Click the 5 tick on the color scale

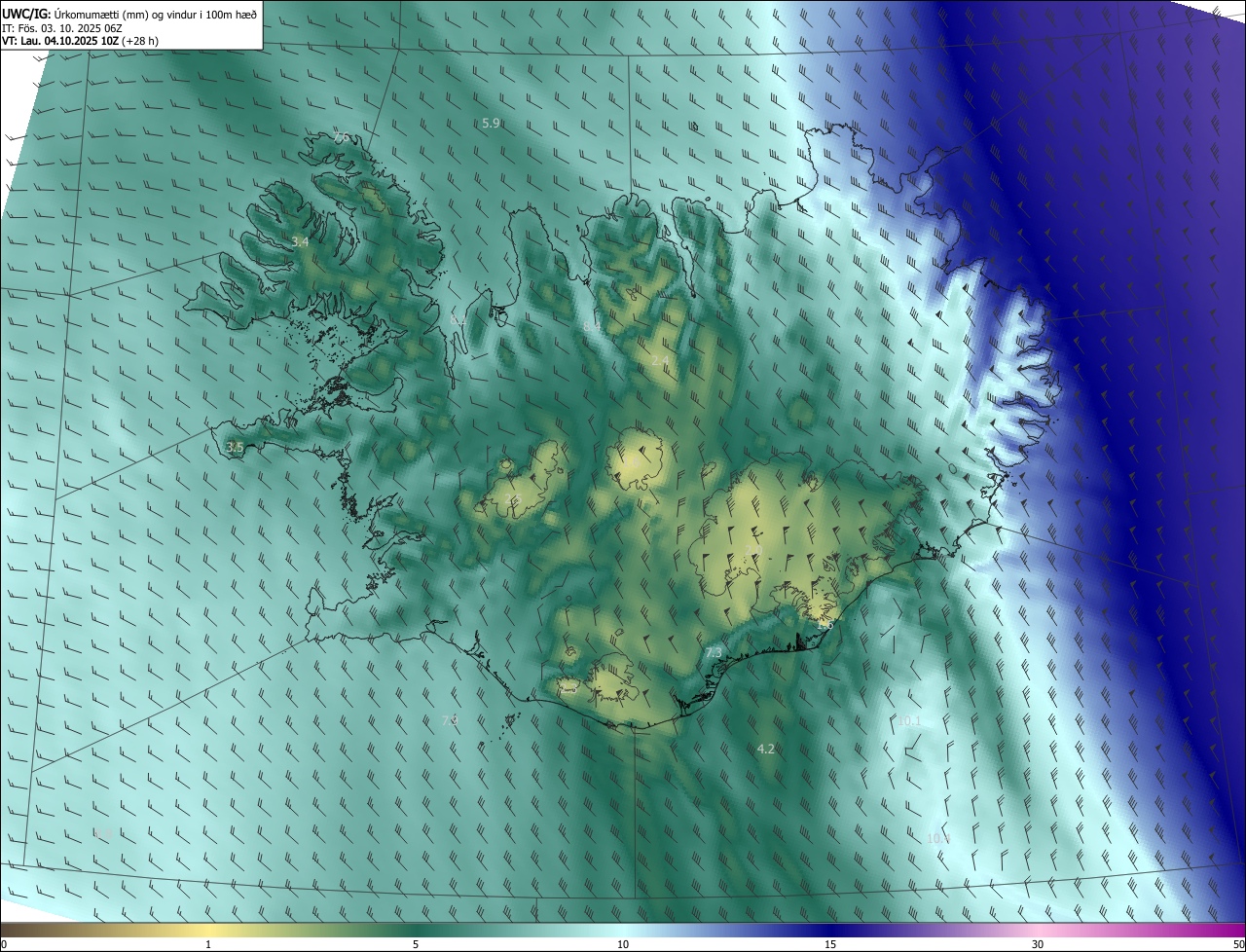point(416,944)
